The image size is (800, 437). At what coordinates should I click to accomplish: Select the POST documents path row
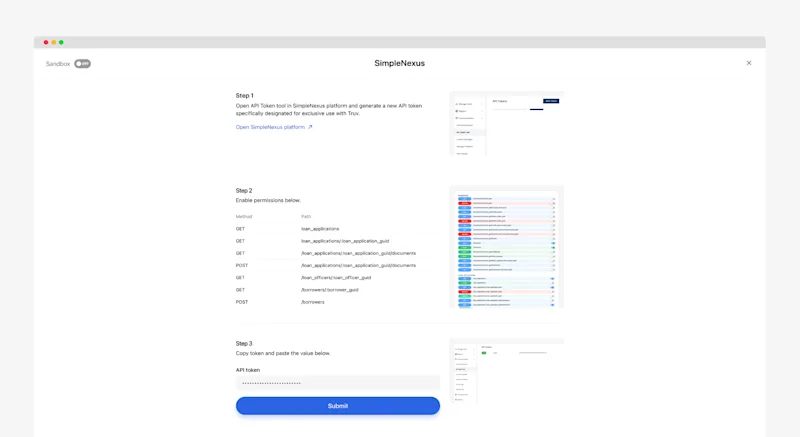(337, 266)
